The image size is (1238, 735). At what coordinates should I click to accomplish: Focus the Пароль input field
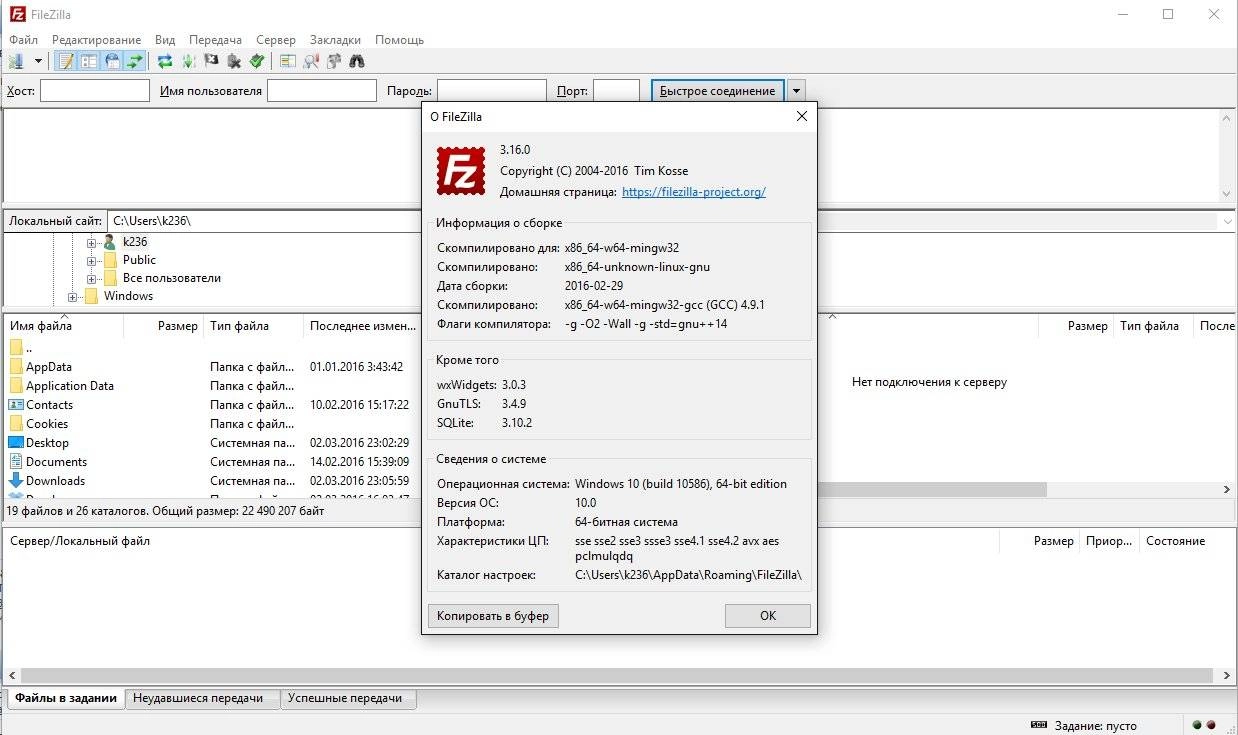(492, 91)
